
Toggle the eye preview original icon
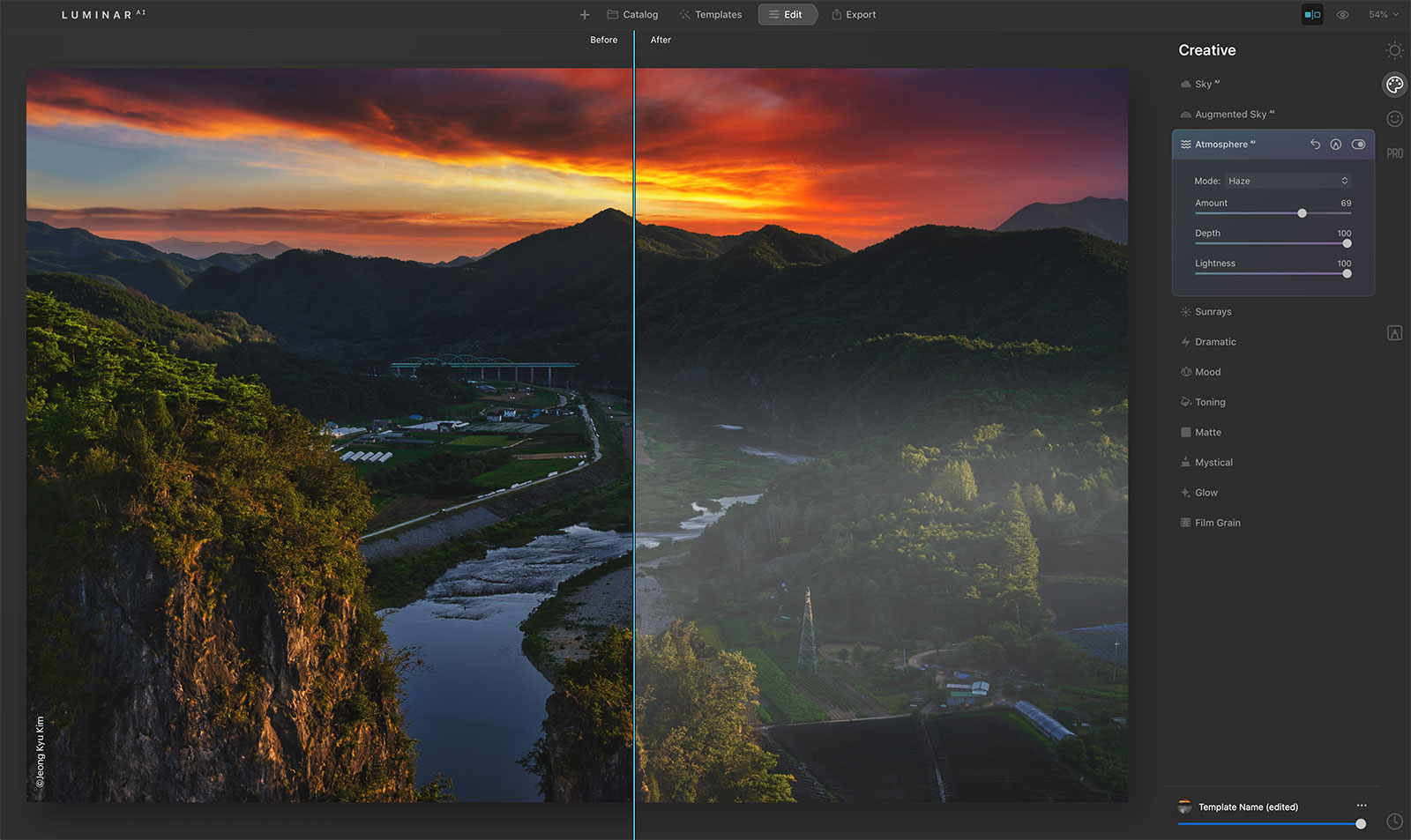pos(1342,15)
